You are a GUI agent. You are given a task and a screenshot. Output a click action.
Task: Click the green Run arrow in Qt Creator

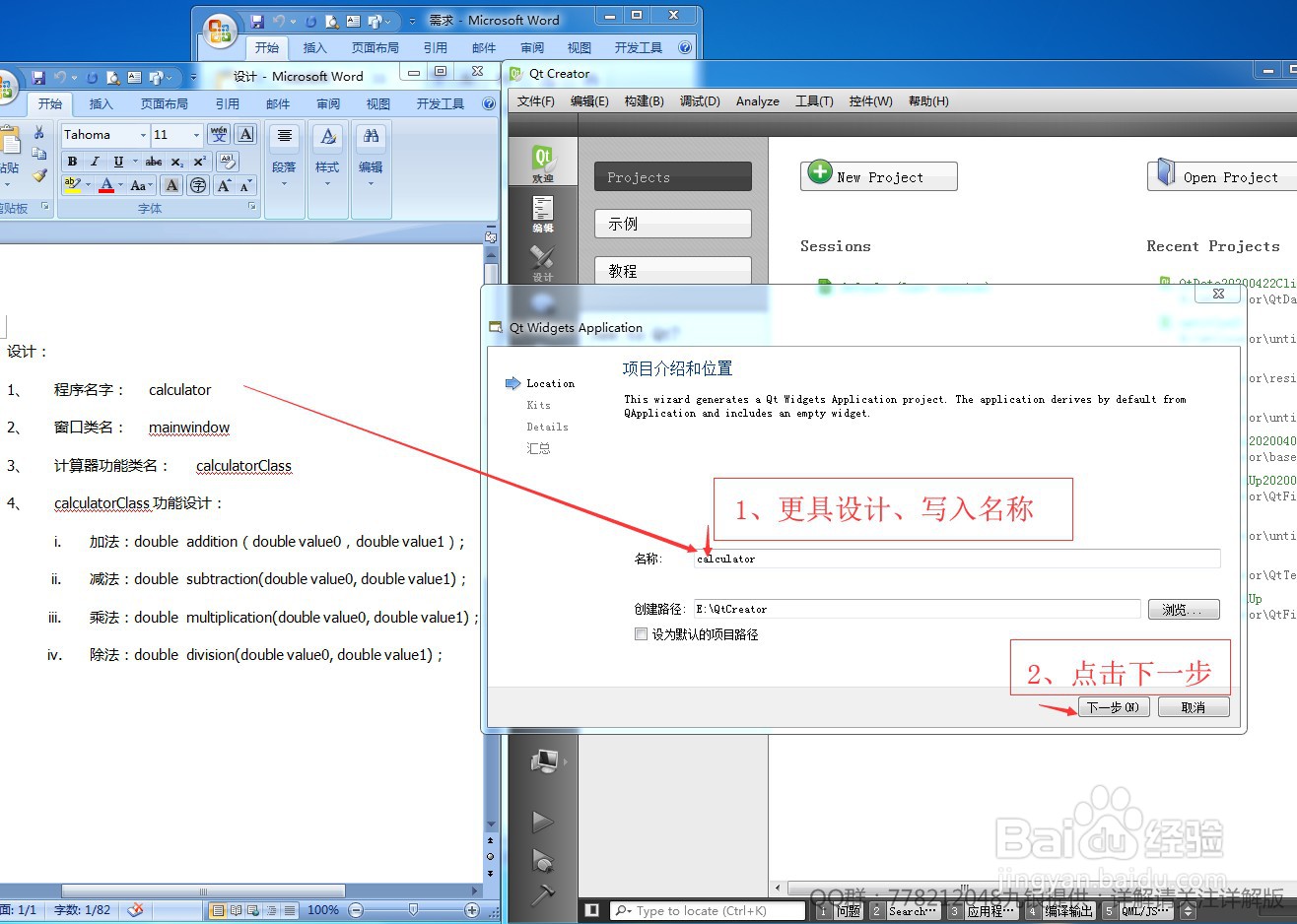pyautogui.click(x=542, y=821)
